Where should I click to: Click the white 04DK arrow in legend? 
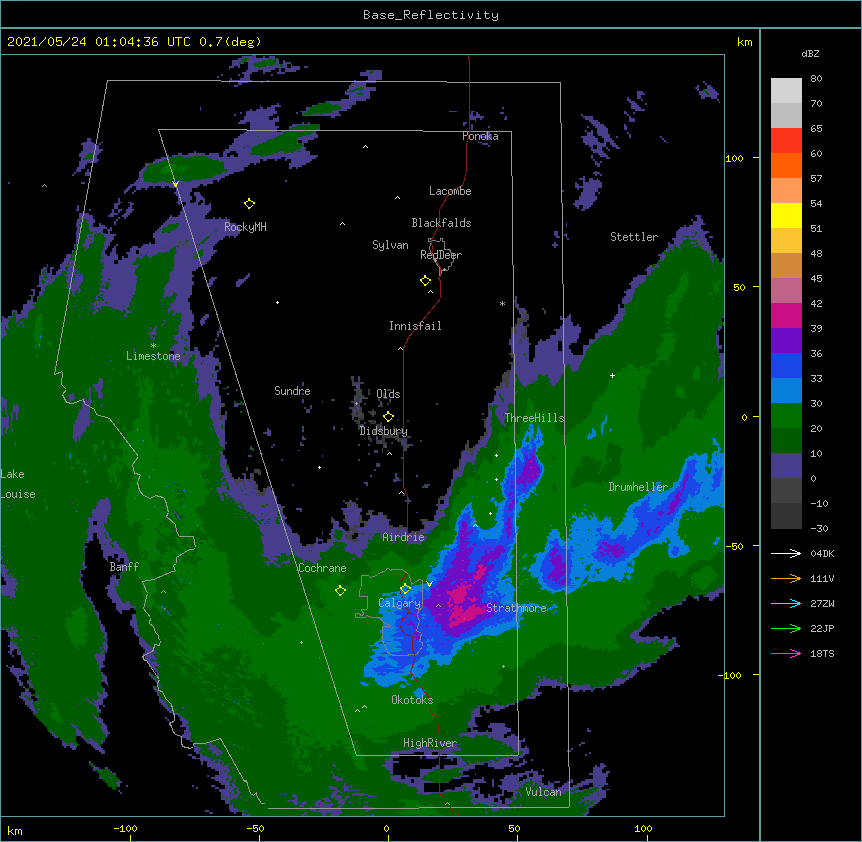pos(786,553)
